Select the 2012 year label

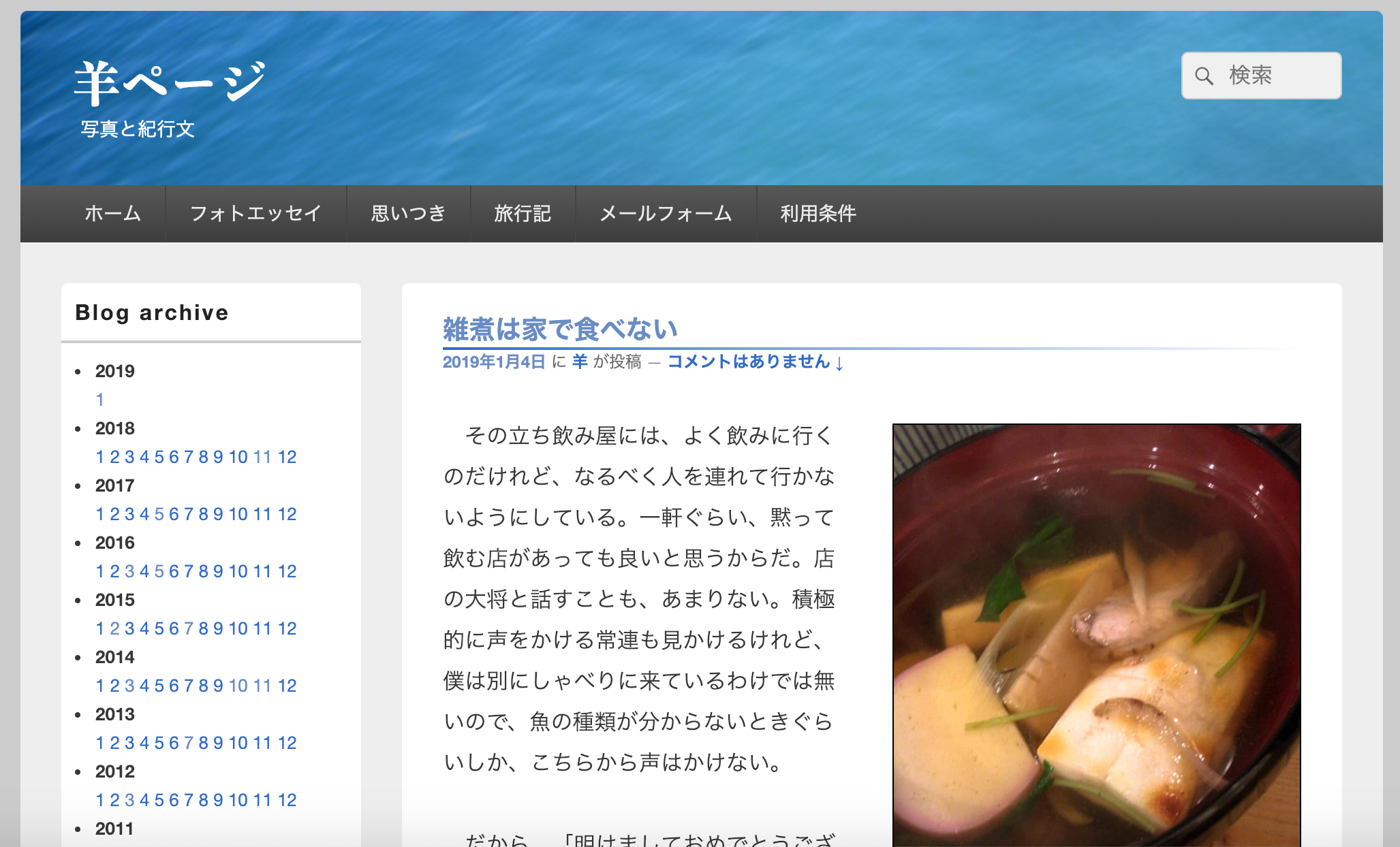coord(115,771)
